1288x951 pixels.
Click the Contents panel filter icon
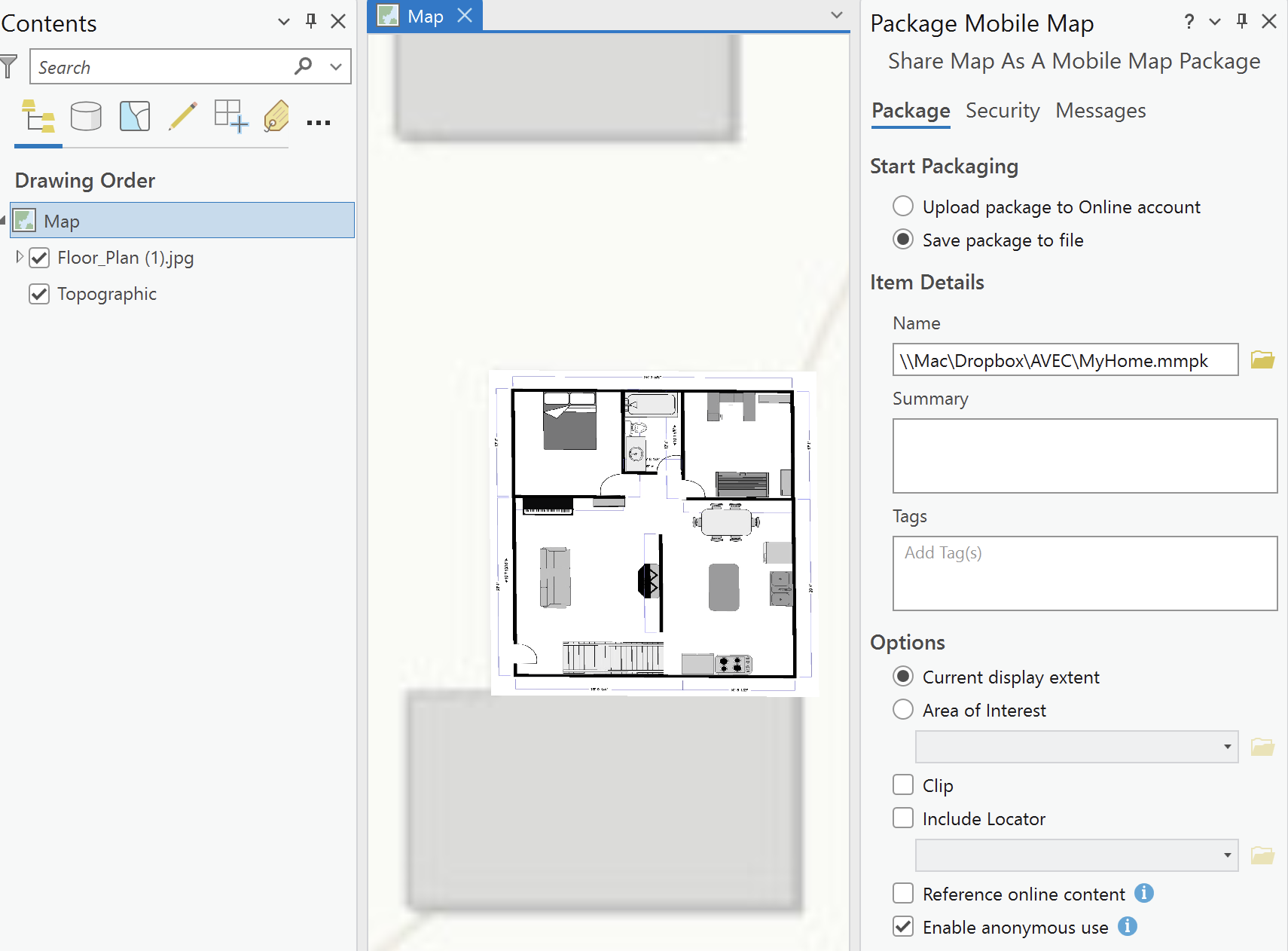click(9, 66)
